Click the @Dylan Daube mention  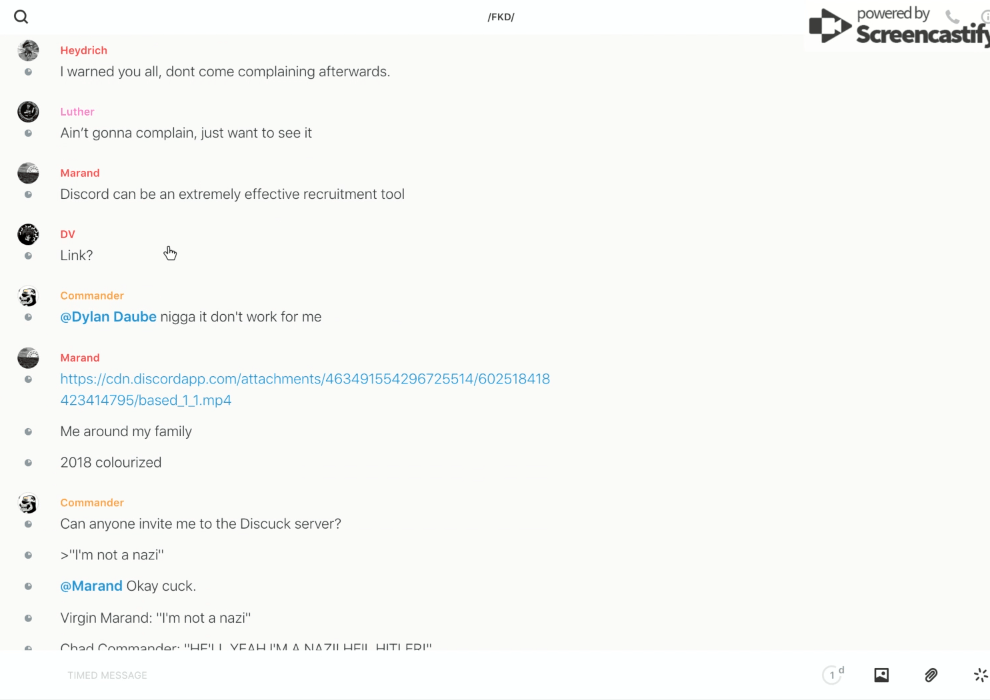click(108, 317)
